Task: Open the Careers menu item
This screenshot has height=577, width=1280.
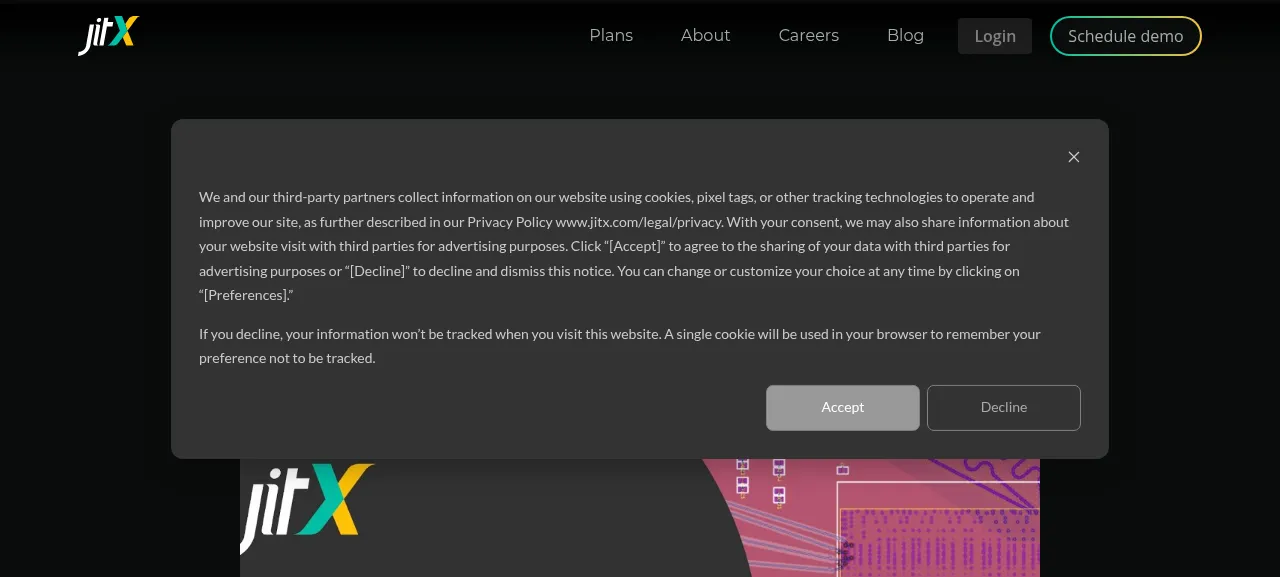Action: point(809,35)
